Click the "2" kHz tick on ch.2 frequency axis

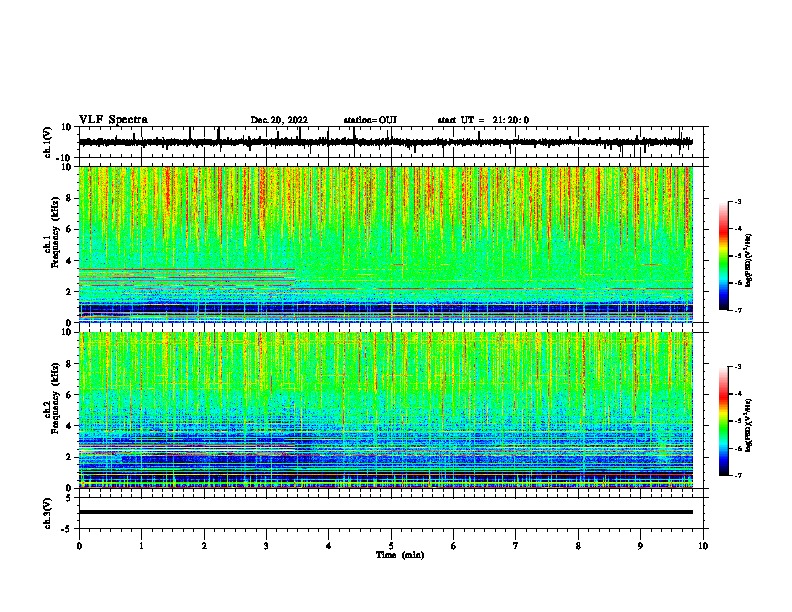[69, 457]
